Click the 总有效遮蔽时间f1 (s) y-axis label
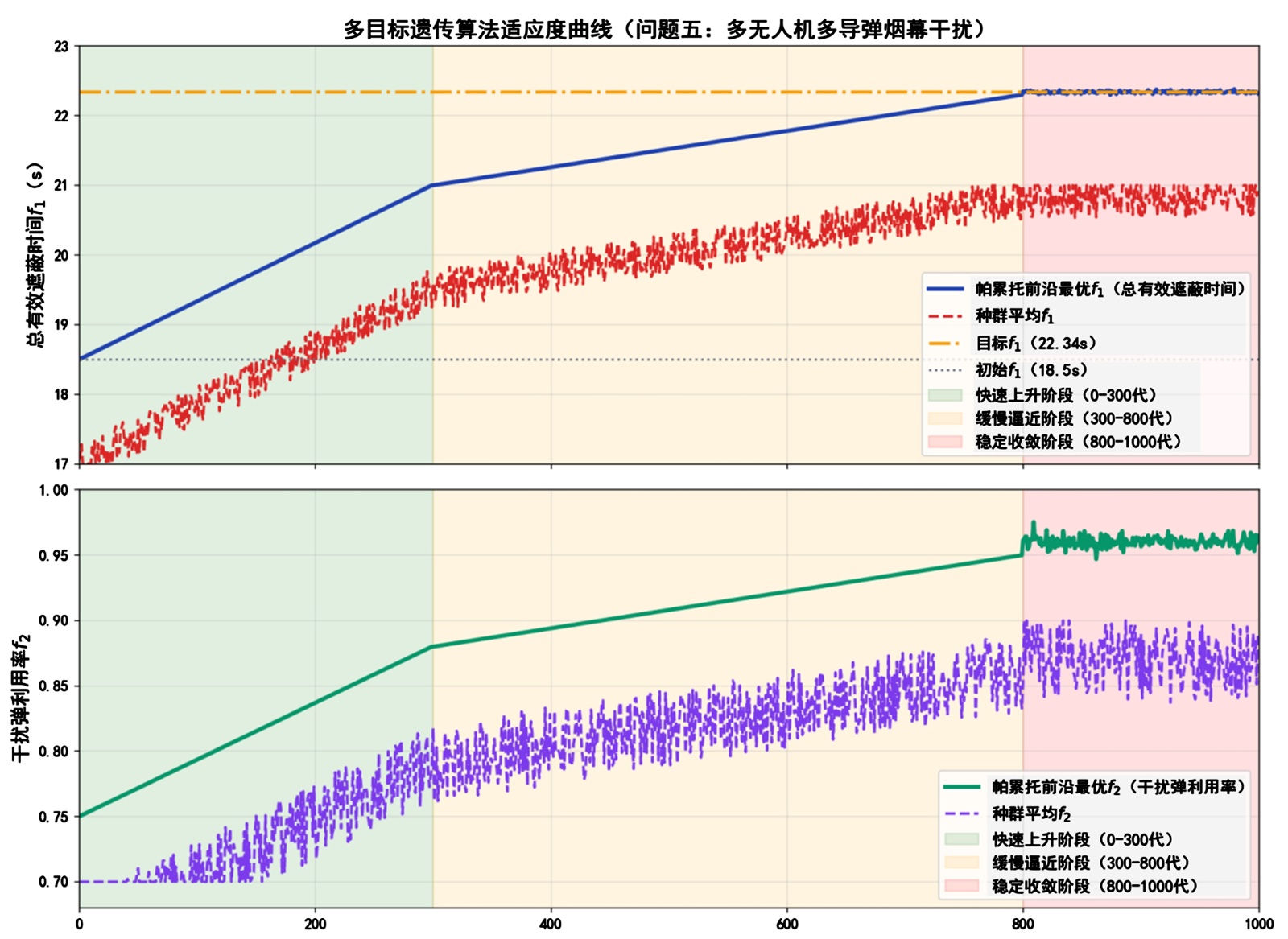This screenshot has width=1288, height=939. (35, 254)
